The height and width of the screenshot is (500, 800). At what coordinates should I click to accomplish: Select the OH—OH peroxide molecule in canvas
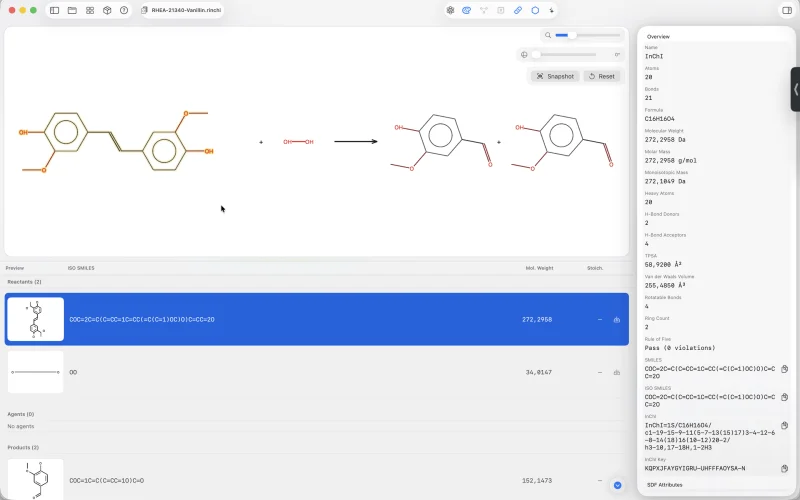tap(298, 142)
